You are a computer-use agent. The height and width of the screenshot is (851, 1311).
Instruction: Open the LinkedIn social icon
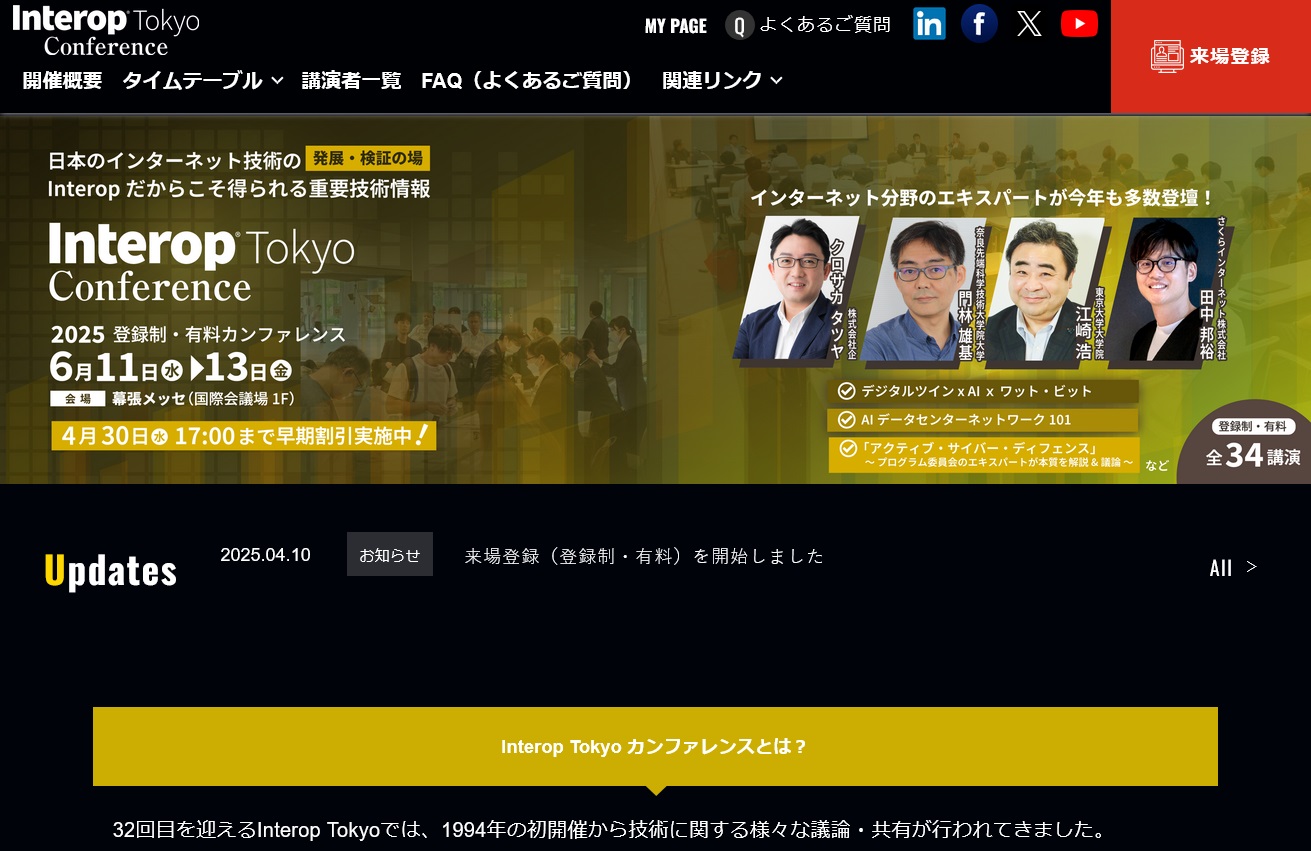click(x=929, y=24)
